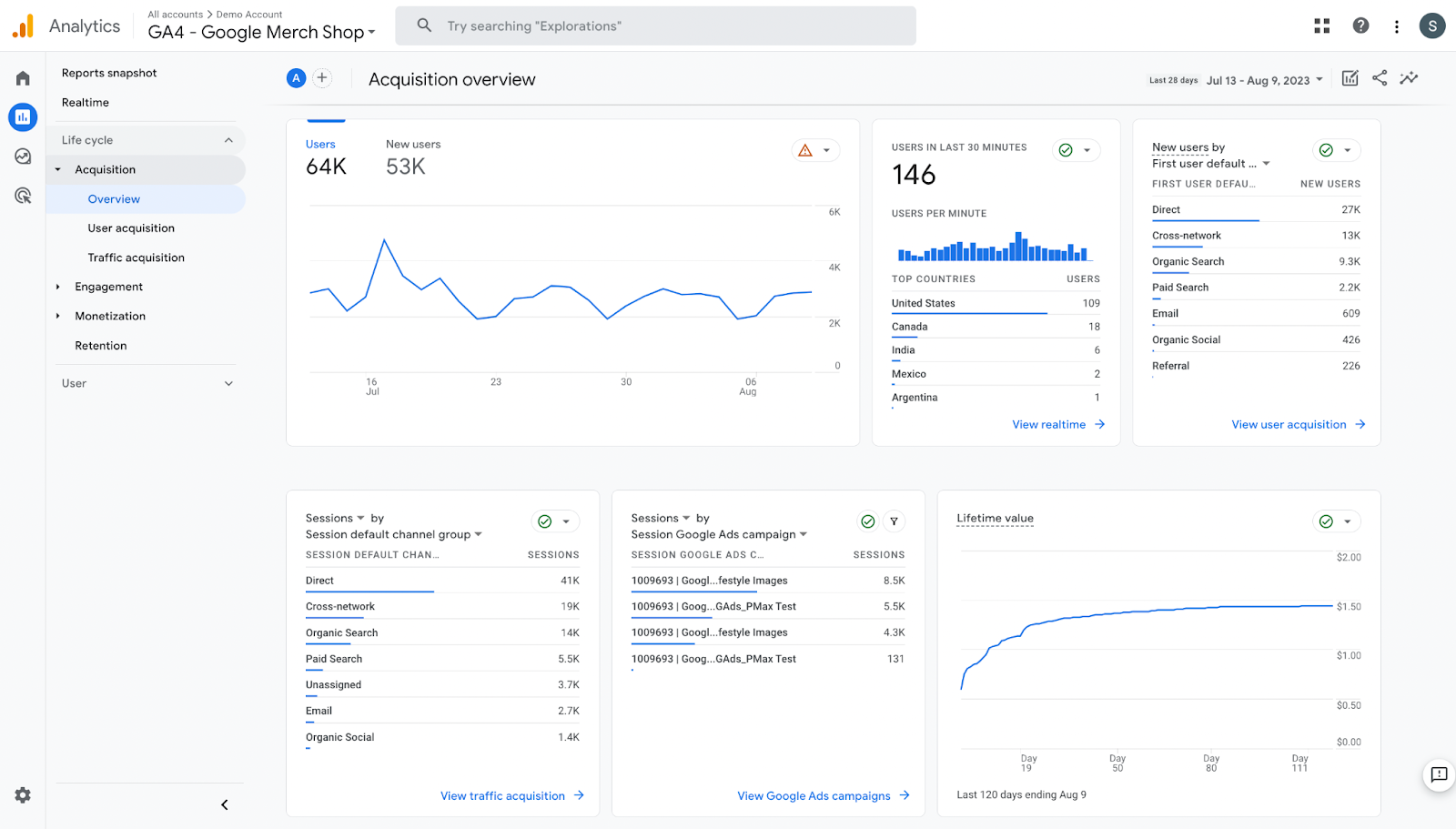Open Admin settings via the gear icon

tap(22, 794)
